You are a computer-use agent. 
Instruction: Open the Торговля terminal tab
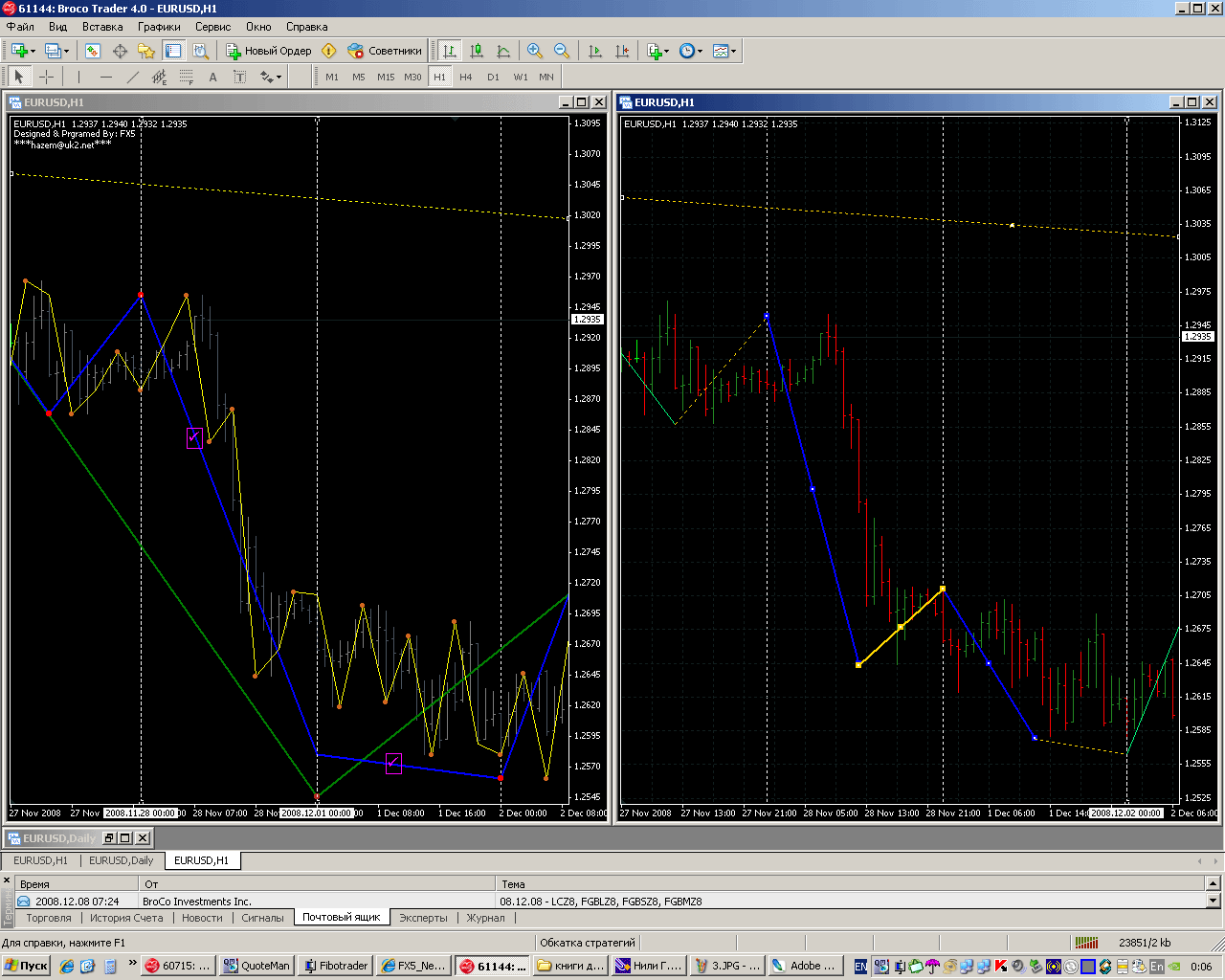click(x=49, y=918)
